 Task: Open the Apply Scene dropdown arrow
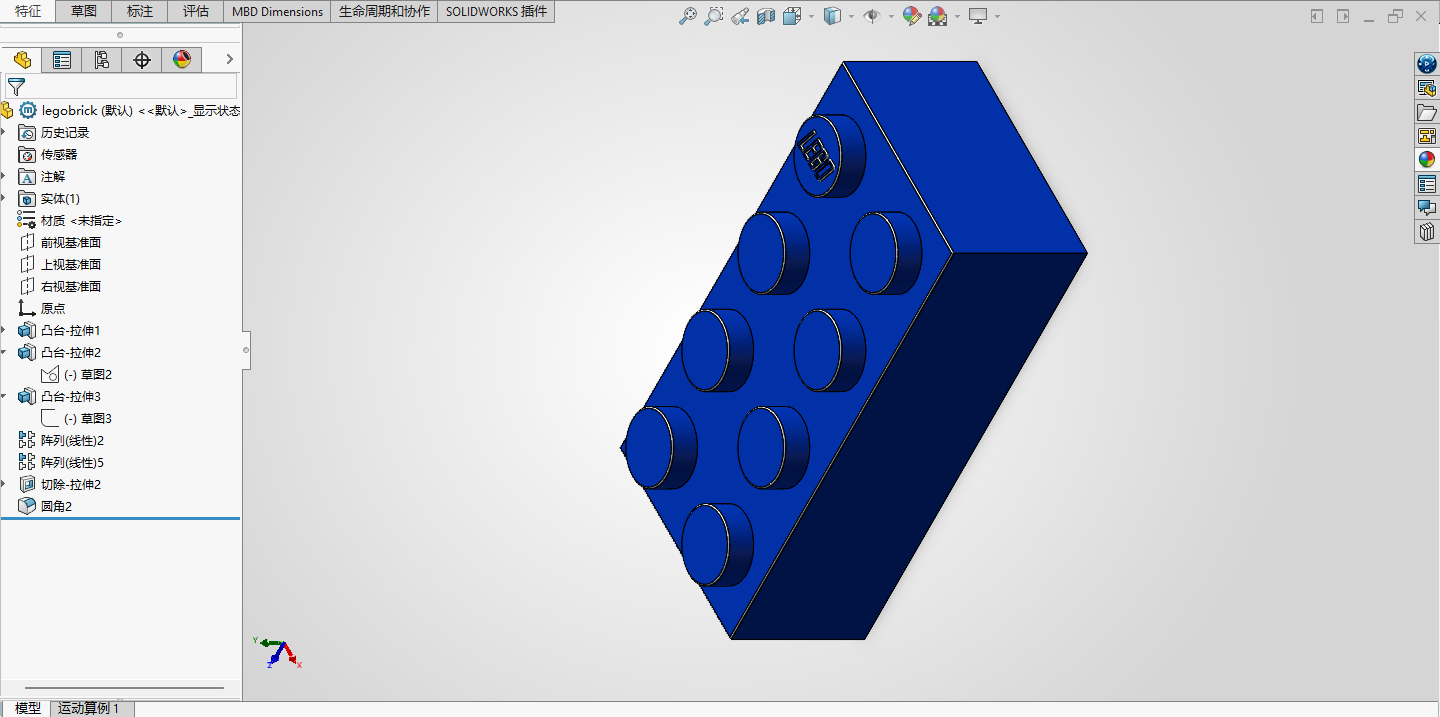point(957,16)
